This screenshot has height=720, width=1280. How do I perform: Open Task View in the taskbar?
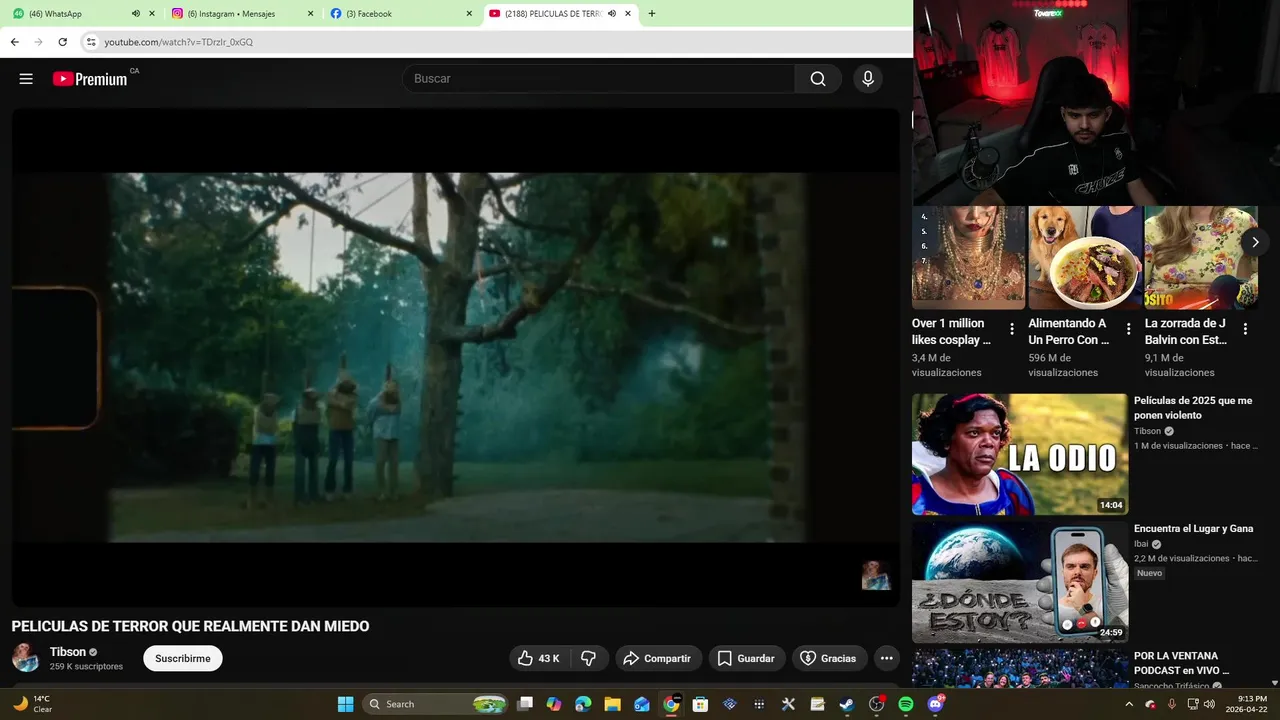(x=525, y=704)
